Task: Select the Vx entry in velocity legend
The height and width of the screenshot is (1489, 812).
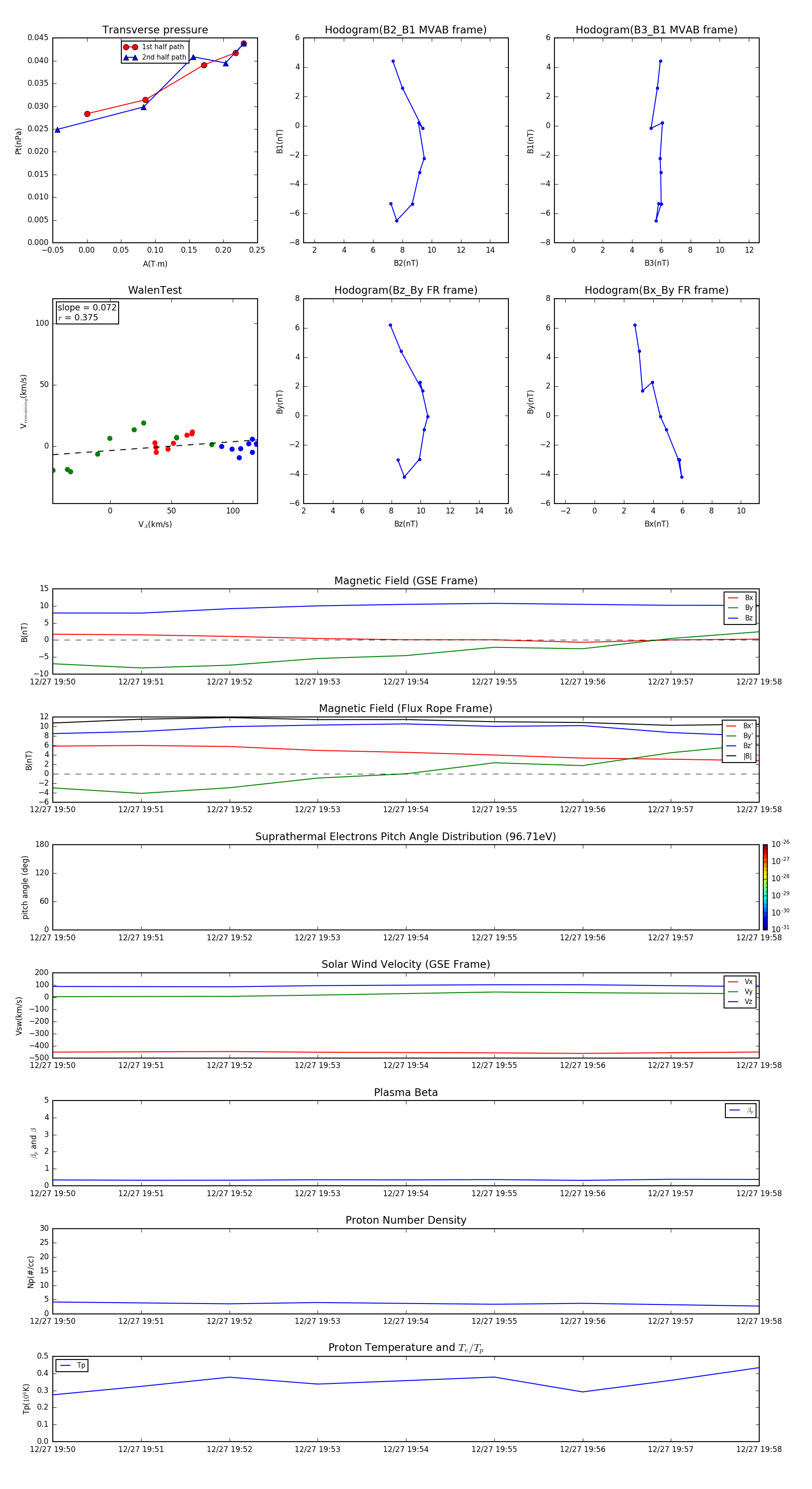Action: coord(740,981)
